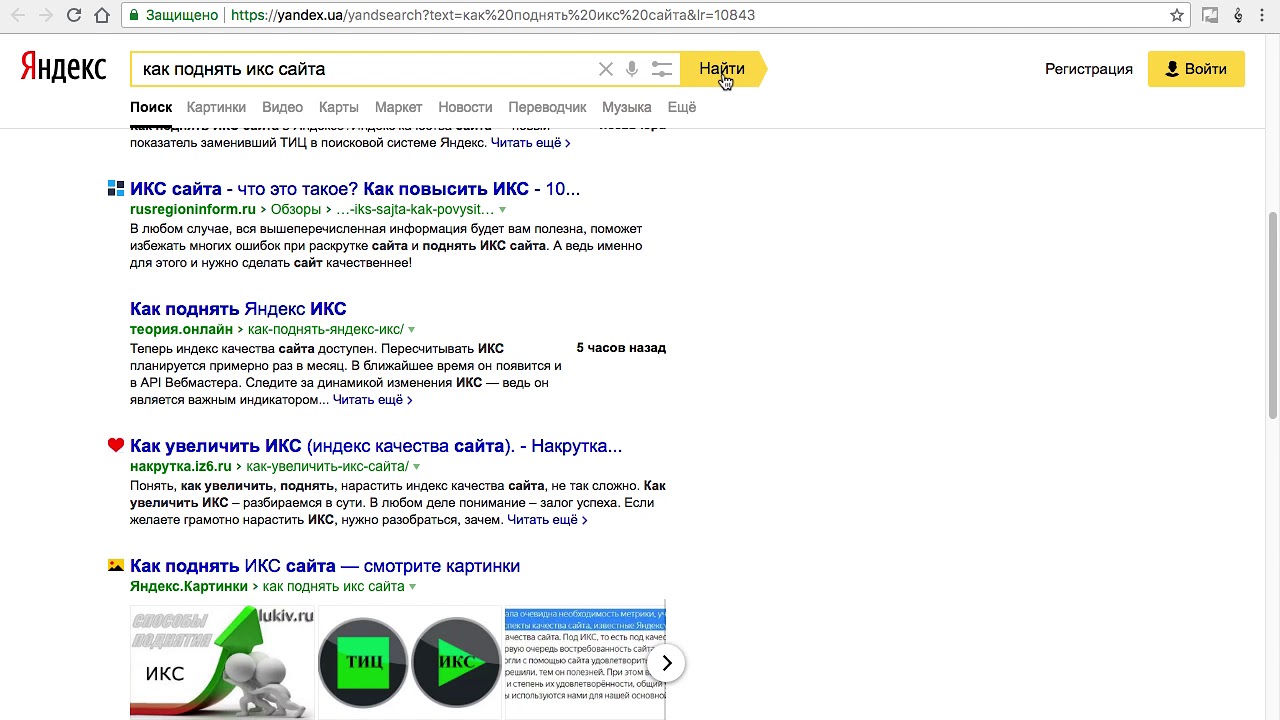Viewport: 1280px width, 720px height.
Task: Expand Читать ещё in теория.онлайн snippet
Action: pos(372,400)
